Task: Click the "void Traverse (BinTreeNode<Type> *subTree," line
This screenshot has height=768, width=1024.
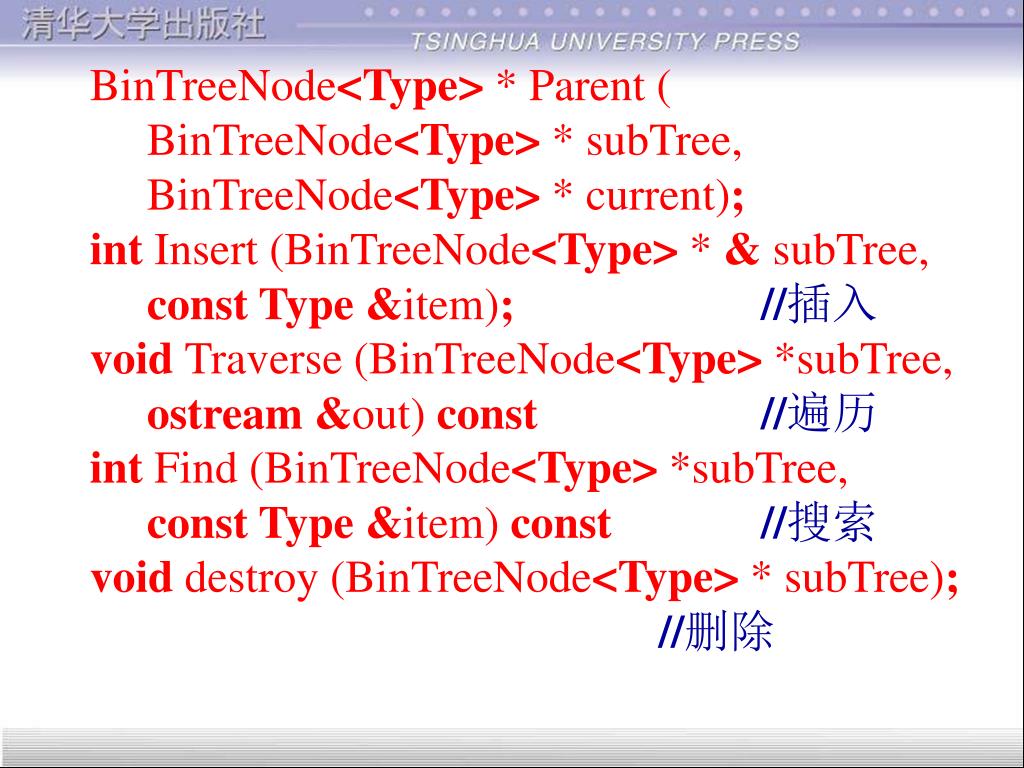Action: pyautogui.click(x=522, y=360)
